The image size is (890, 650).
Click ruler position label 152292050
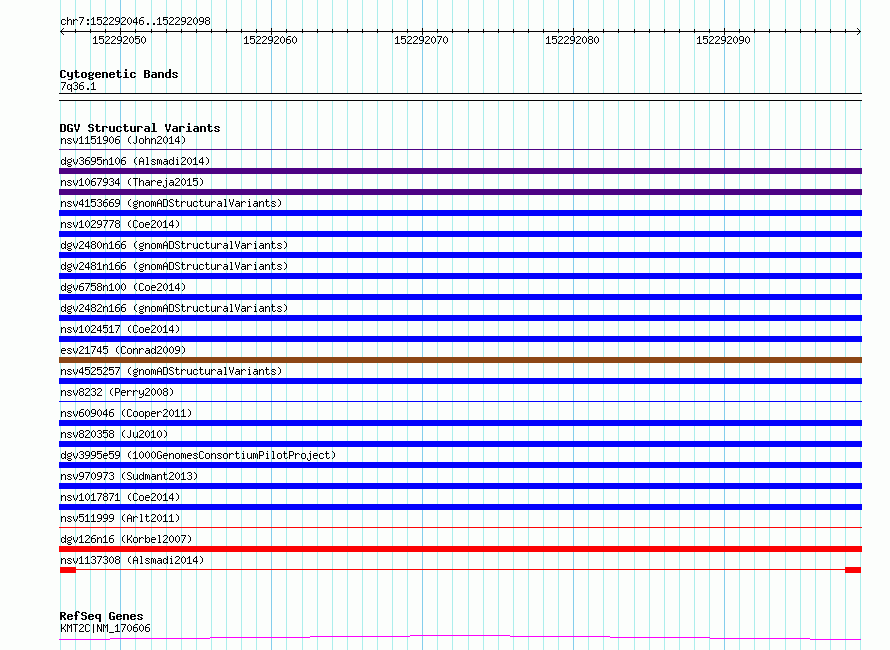[x=119, y=40]
